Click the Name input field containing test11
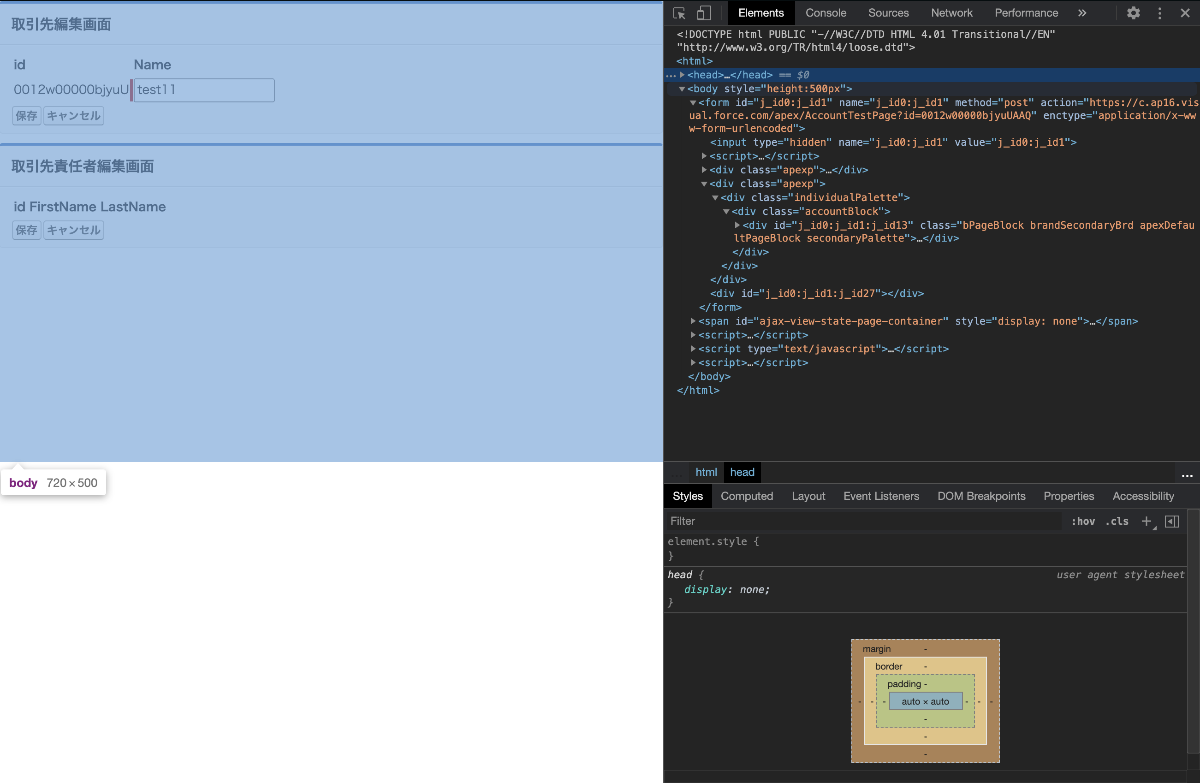 [204, 90]
